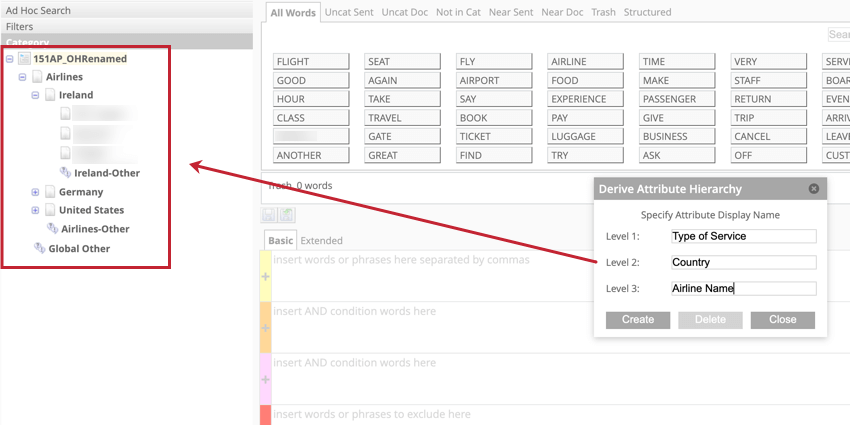850x425 pixels.
Task: Expand the United States tree node
Action: [x=35, y=210]
